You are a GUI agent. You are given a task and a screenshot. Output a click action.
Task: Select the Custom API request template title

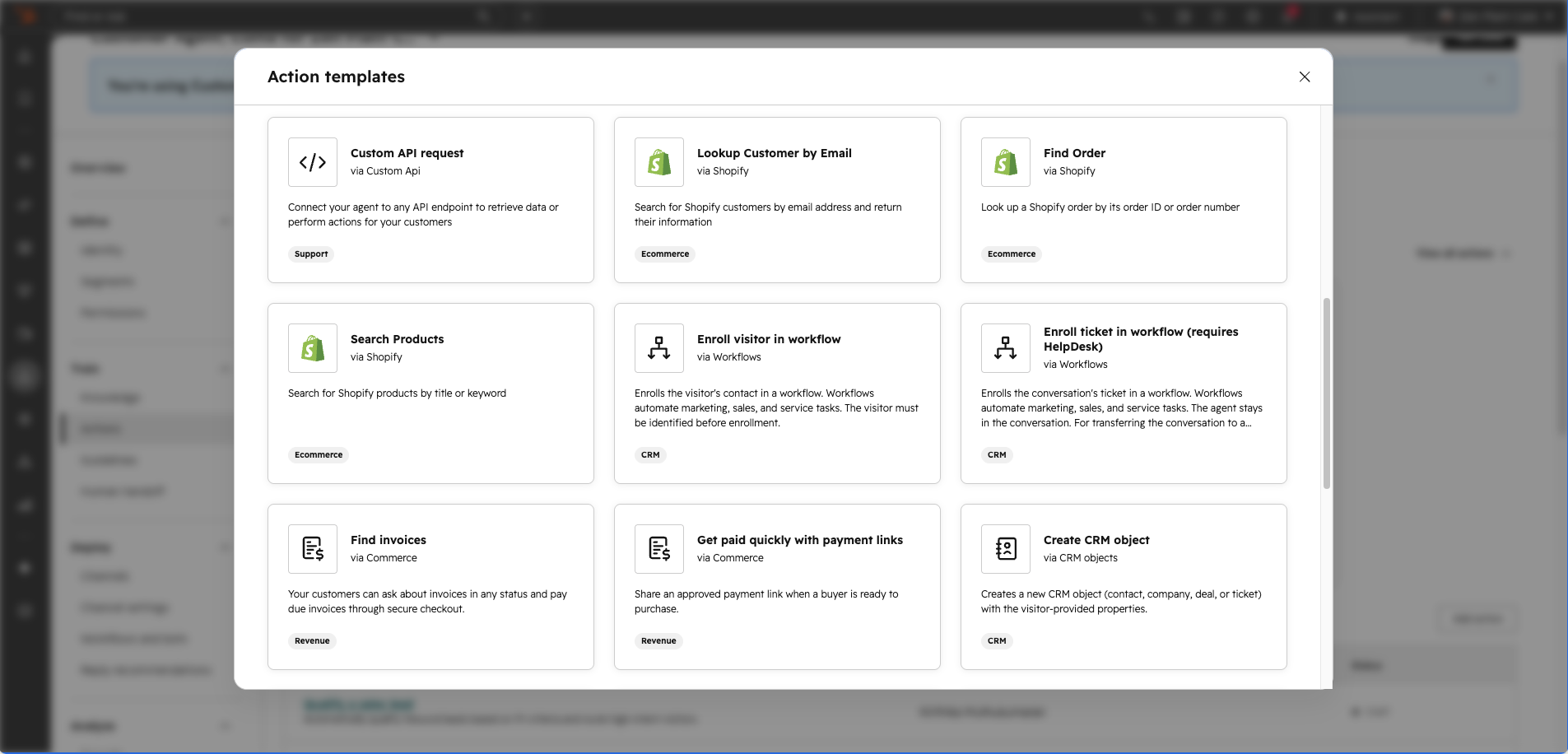click(x=407, y=153)
